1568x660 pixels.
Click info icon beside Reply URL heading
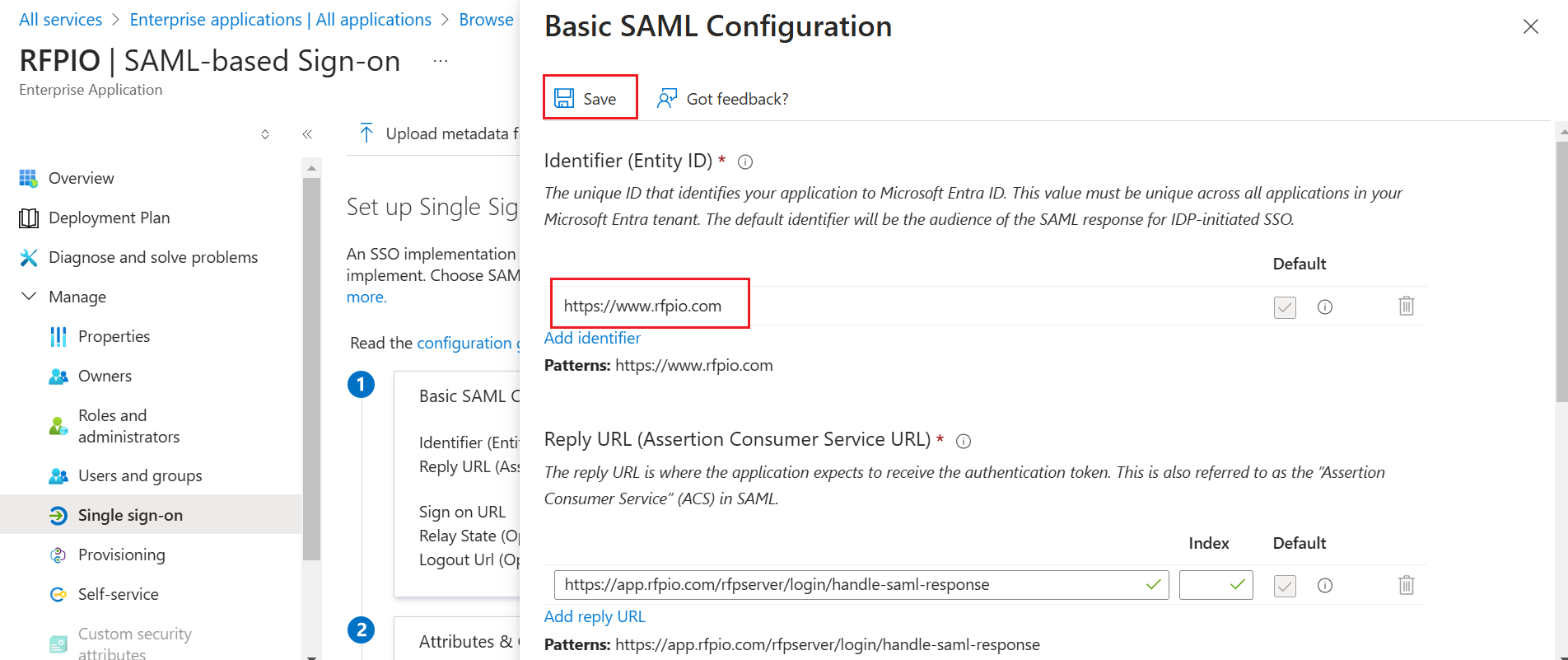pyautogui.click(x=964, y=441)
